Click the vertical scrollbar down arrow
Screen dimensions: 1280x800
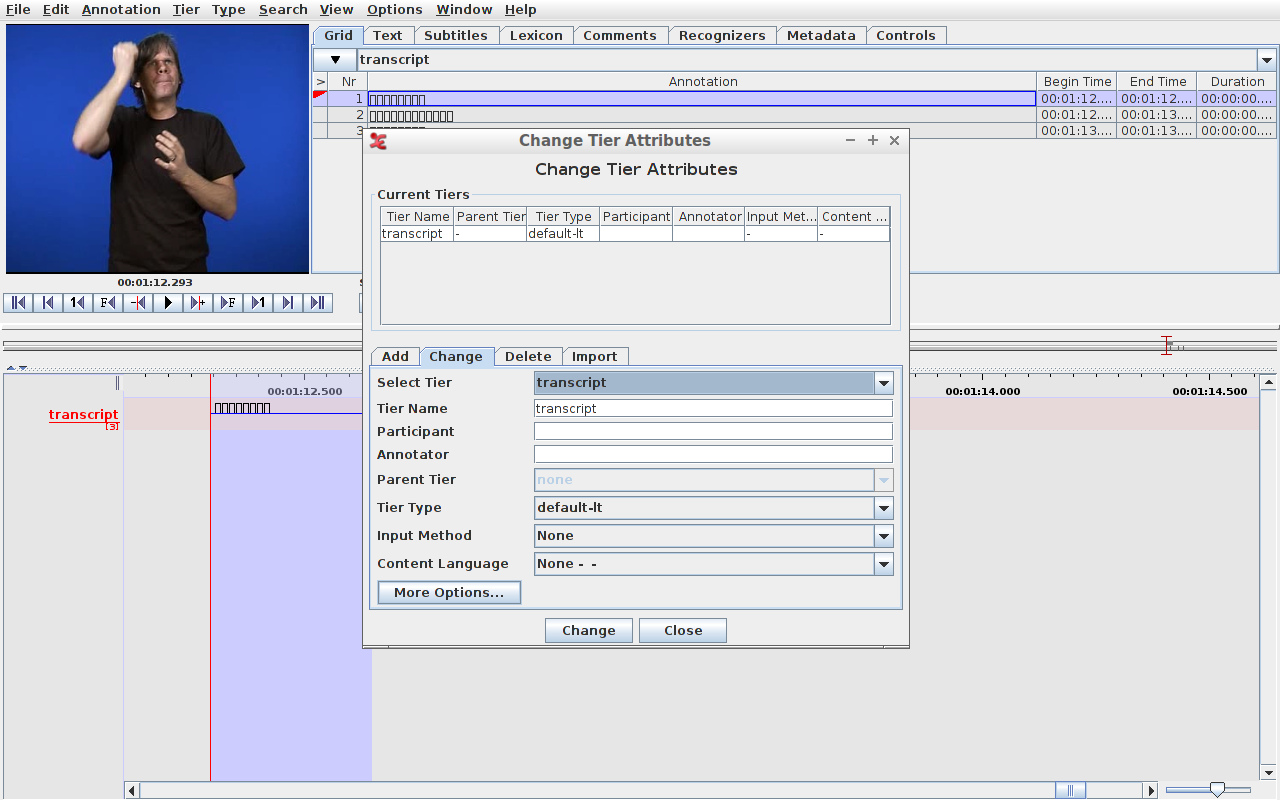tap(1269, 773)
